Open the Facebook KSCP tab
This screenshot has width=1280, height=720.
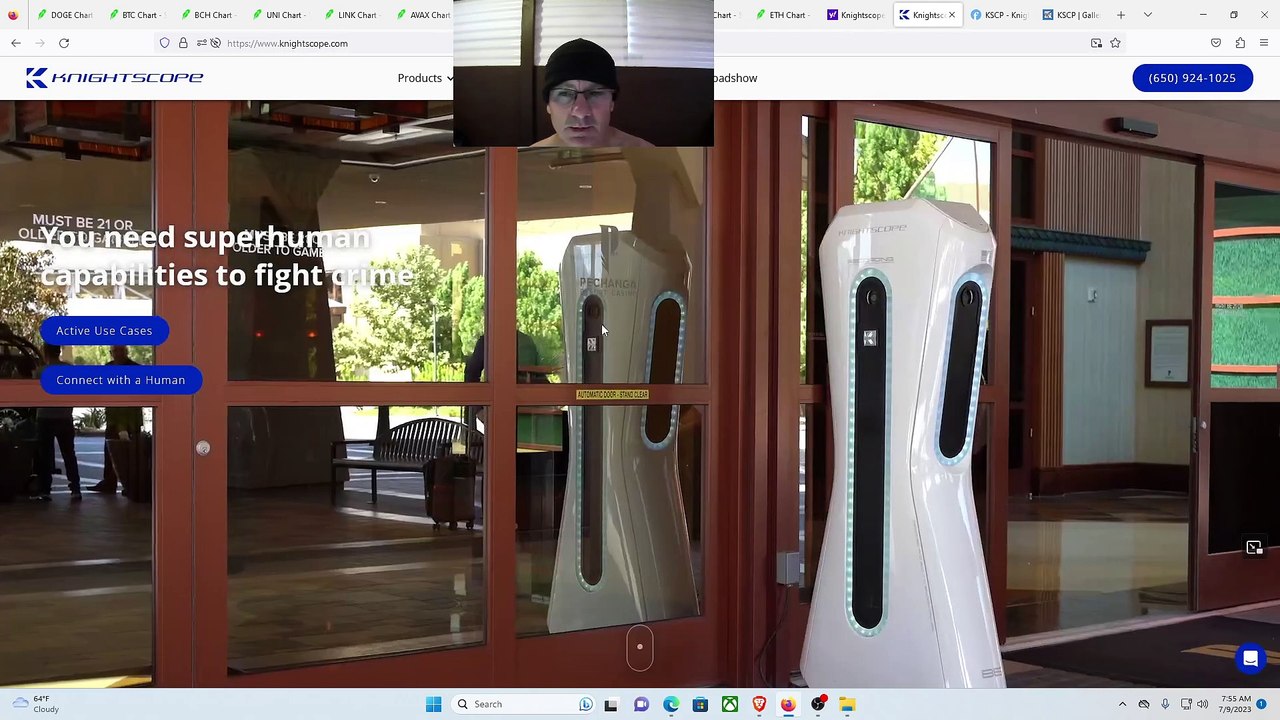(999, 15)
